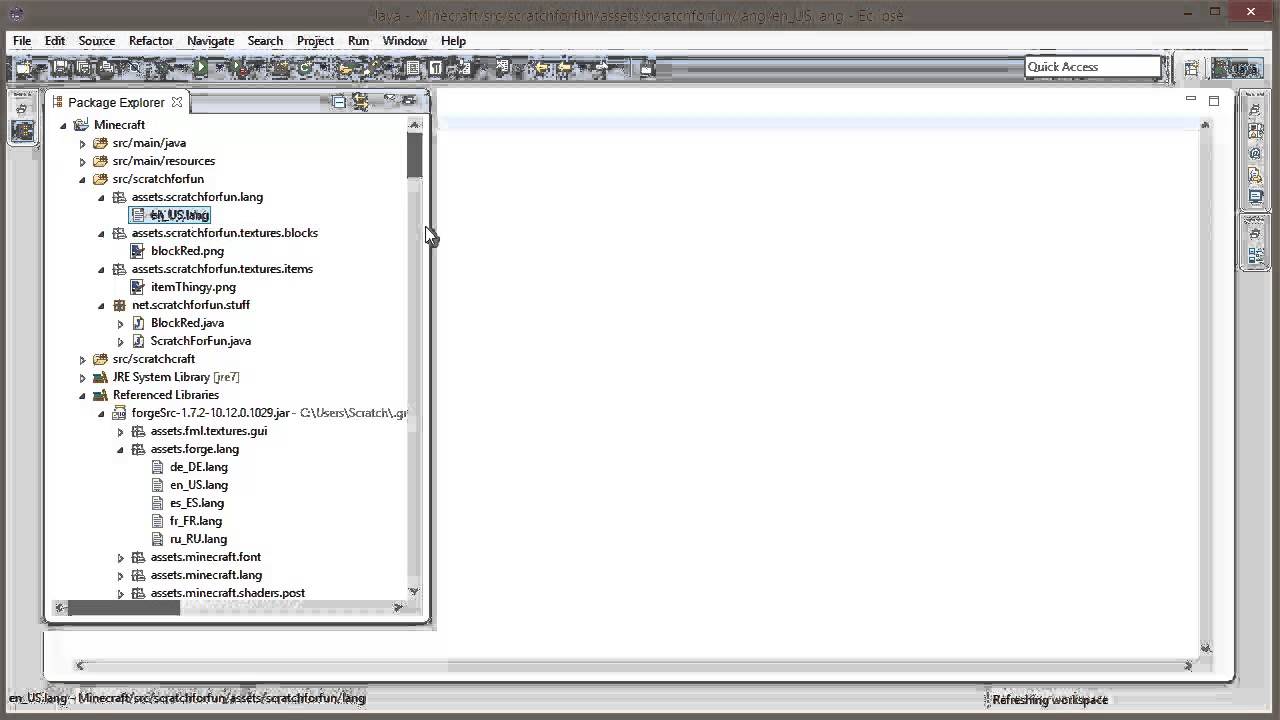1280x720 pixels.
Task: Restore the Outline trim stack
Action: click(1255, 234)
